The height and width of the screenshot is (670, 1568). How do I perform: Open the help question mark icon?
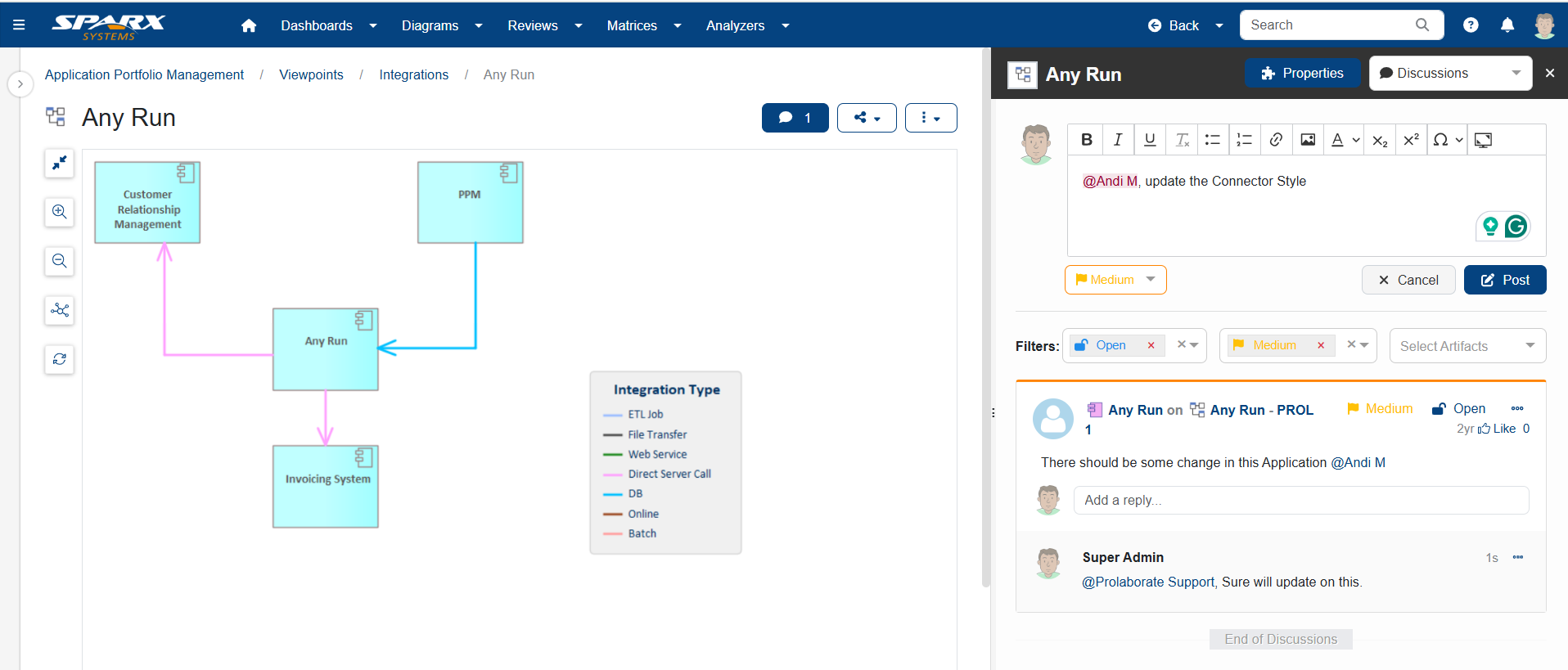tap(1471, 25)
